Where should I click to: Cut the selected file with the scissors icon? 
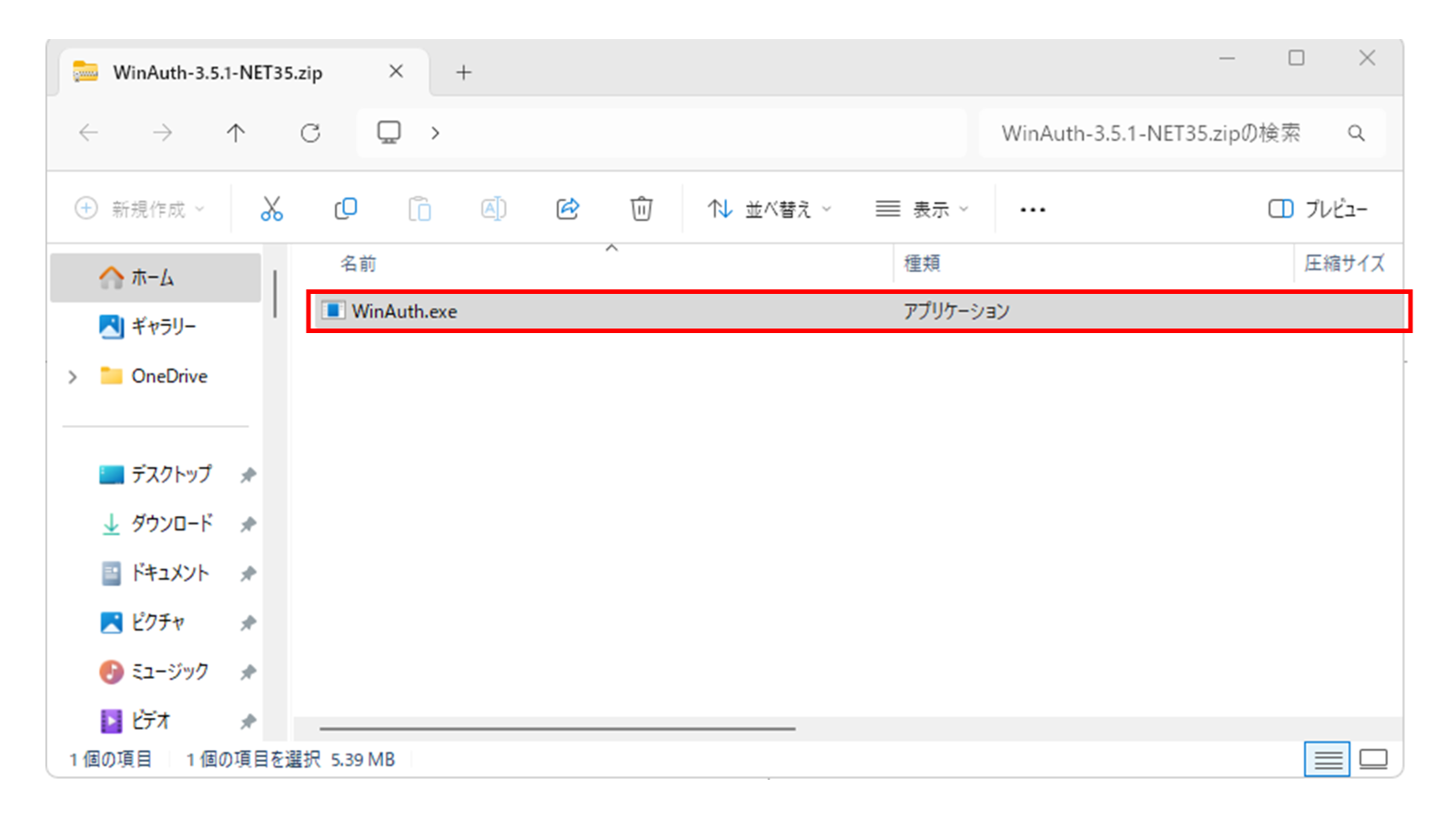[271, 208]
